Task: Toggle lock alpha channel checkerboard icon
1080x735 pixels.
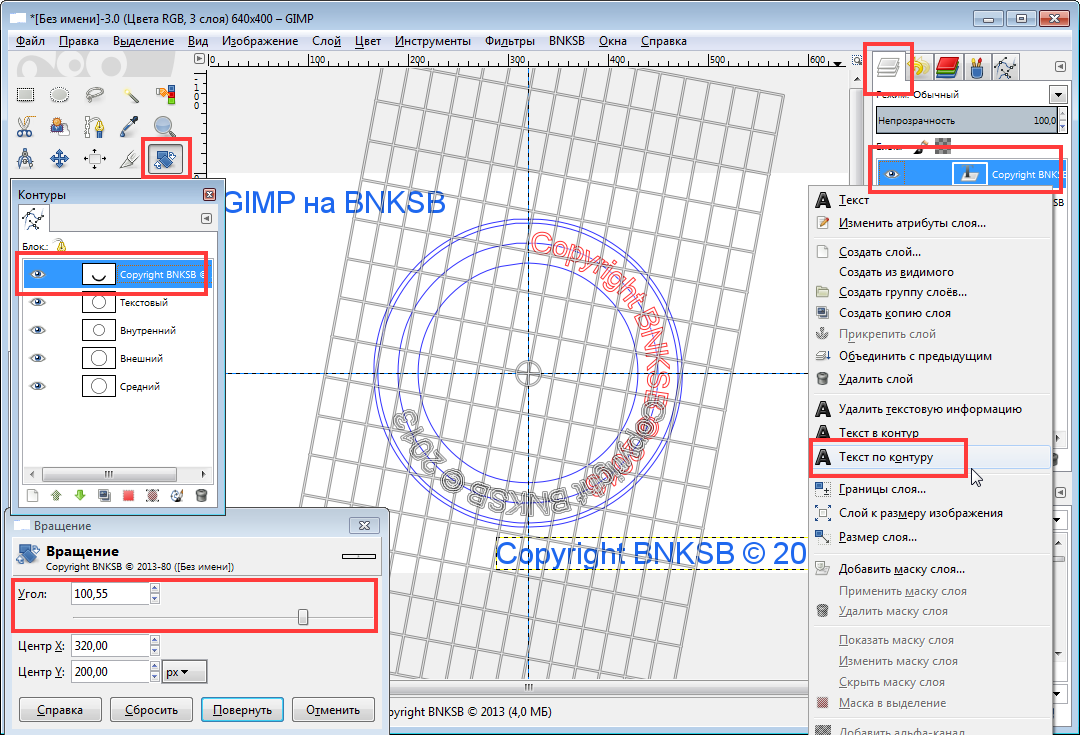Action: (943, 146)
